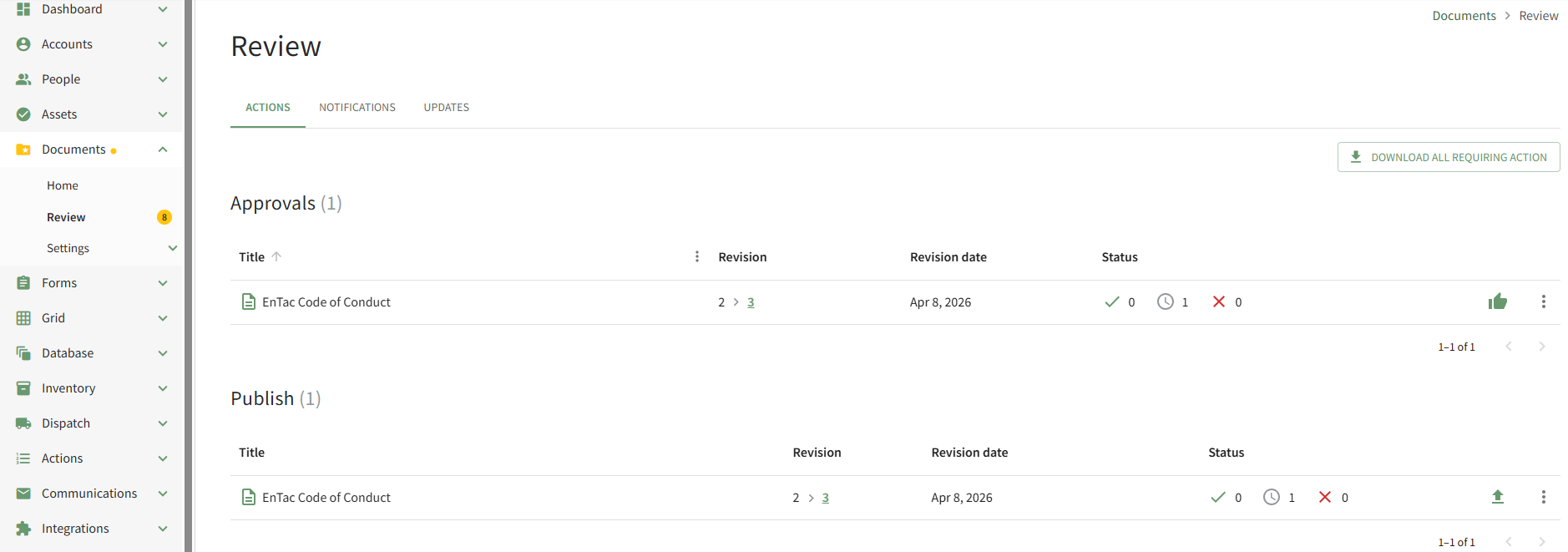The height and width of the screenshot is (552, 1568).
Task: Toggle Title column sort arrow
Action: 276,256
